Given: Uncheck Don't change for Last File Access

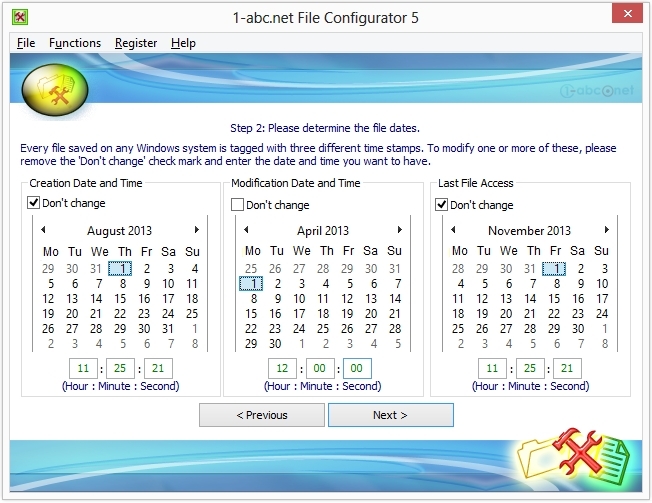Looking at the screenshot, I should point(442,205).
